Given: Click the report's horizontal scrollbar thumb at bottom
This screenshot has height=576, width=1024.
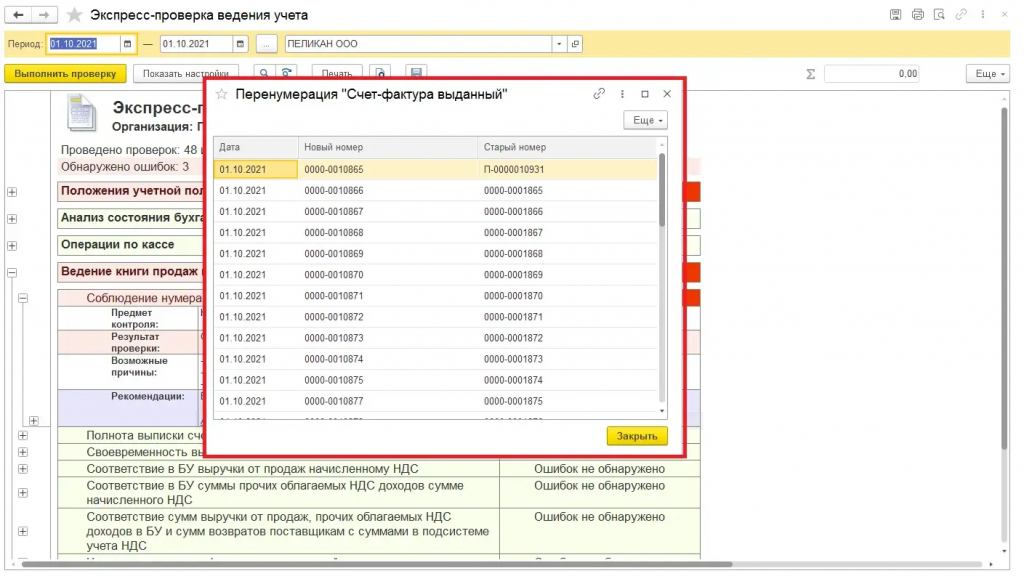Looking at the screenshot, I should [377, 564].
